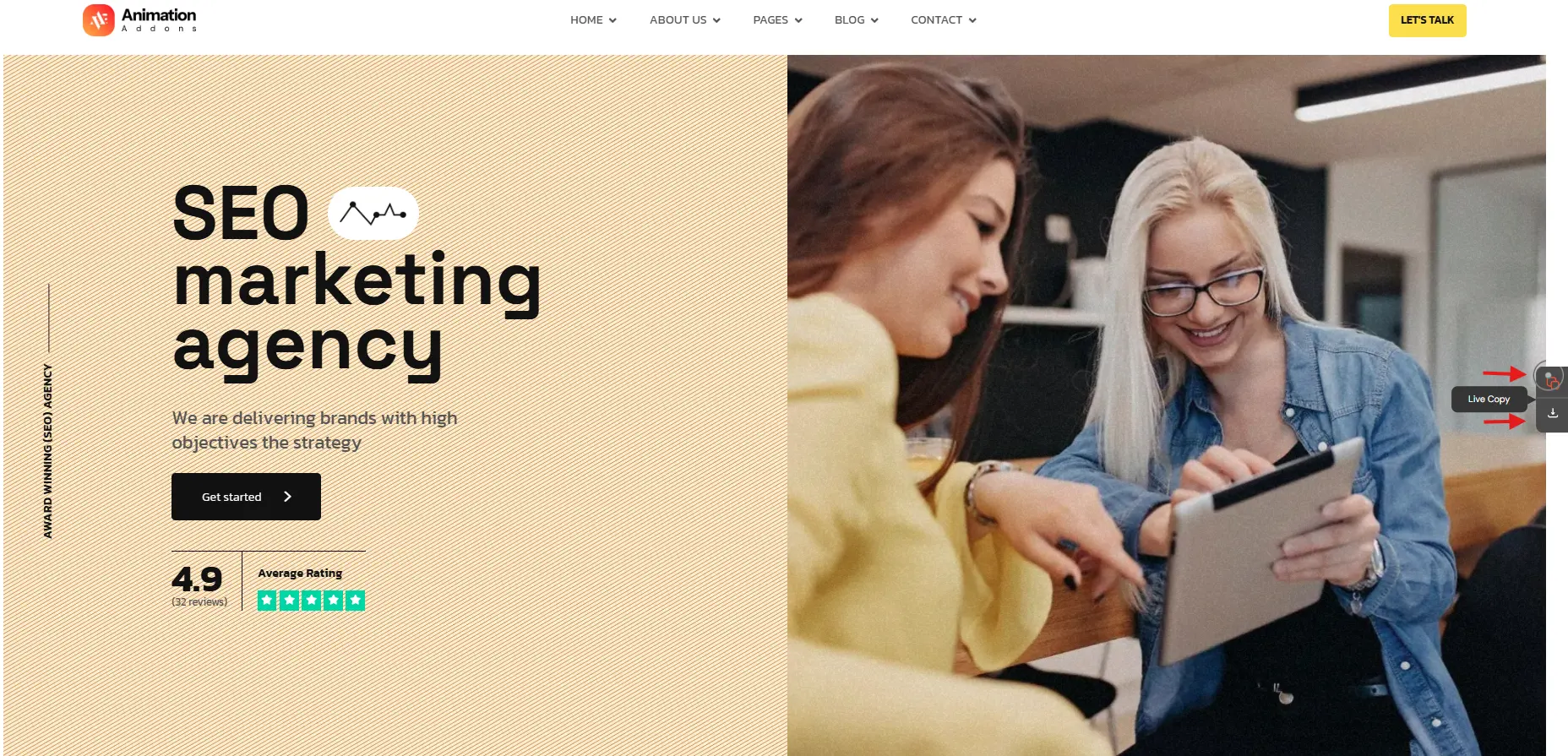Click the LET'S TALK button

[x=1427, y=20]
